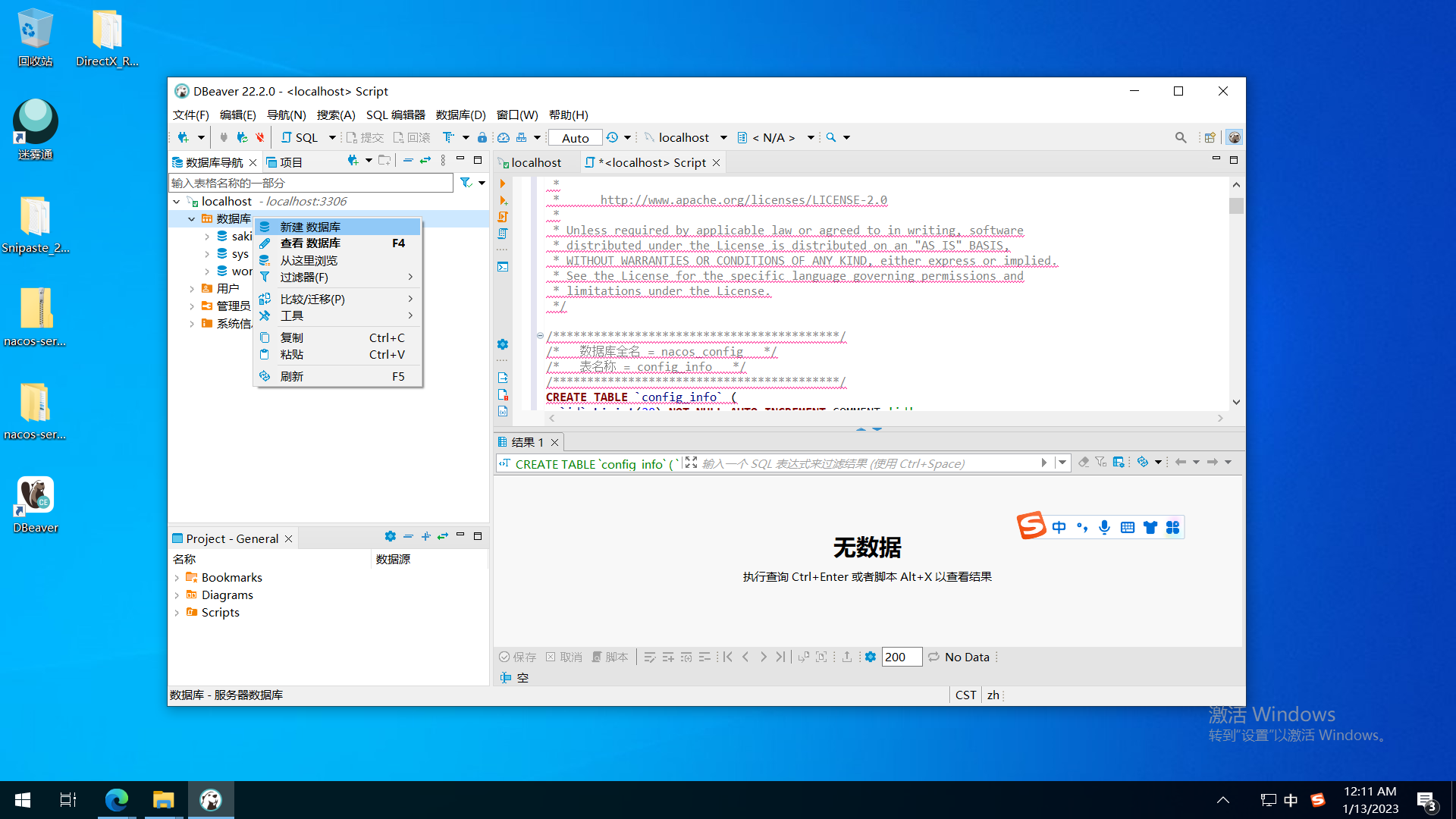
Task: Click link-with-editor arrows in database navigator
Action: [425, 161]
